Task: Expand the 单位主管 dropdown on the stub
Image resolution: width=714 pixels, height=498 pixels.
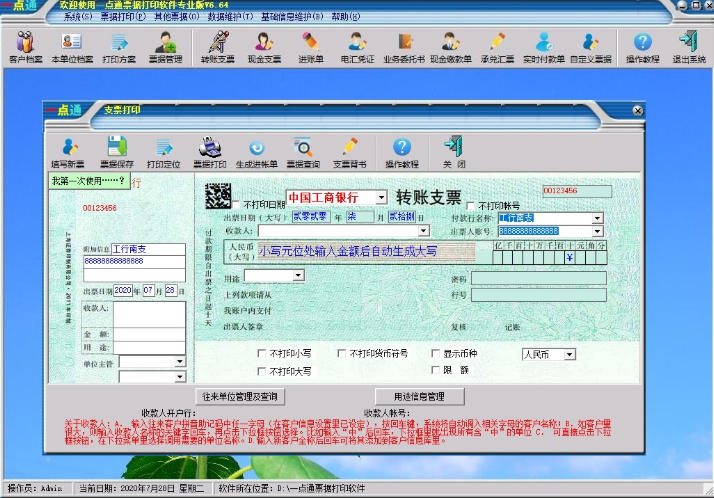Action: tap(180, 362)
